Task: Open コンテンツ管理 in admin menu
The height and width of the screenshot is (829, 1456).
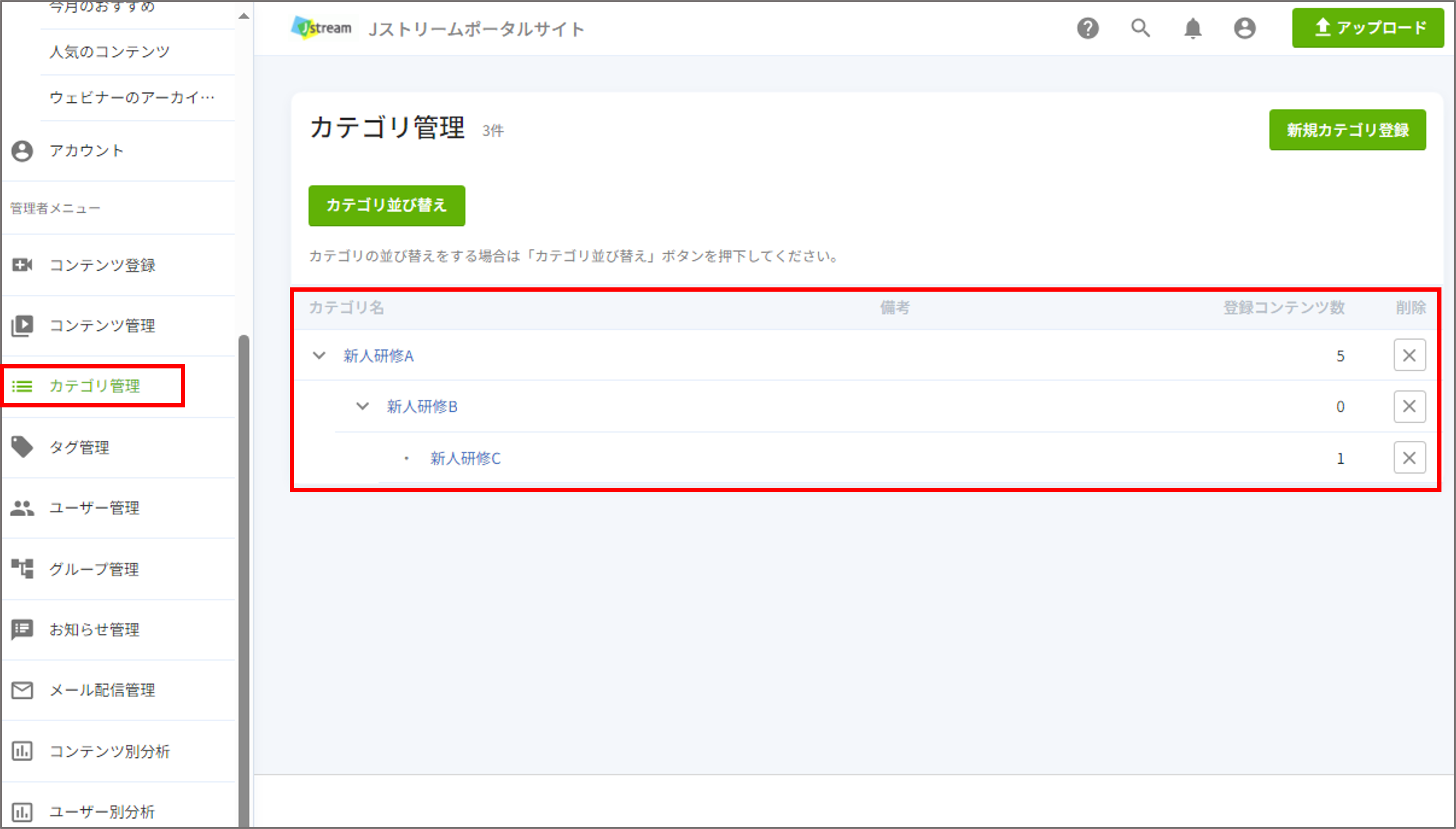Action: point(102,326)
